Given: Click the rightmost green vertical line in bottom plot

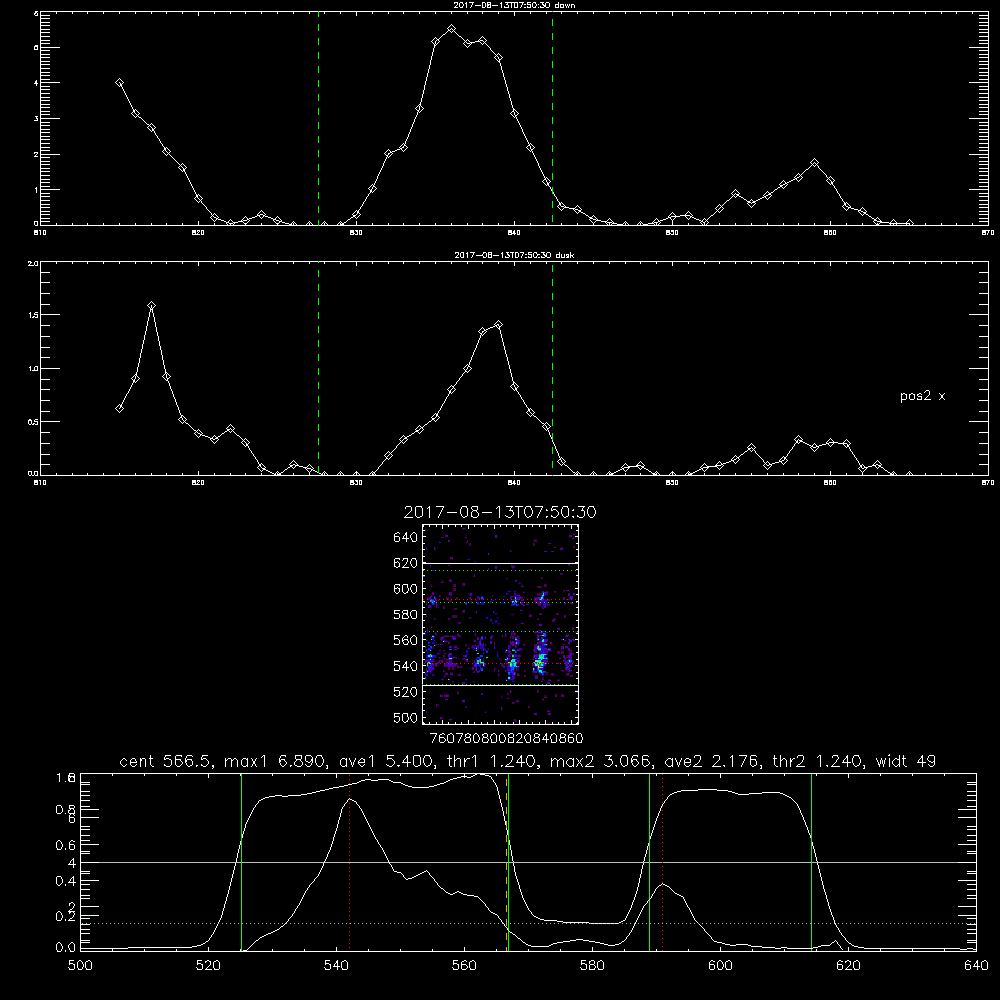Looking at the screenshot, I should pos(811,862).
